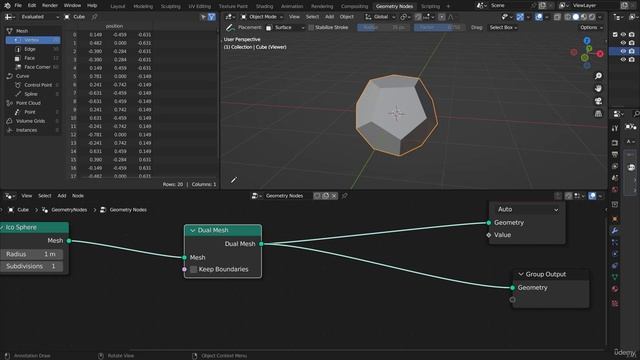The image size is (640, 360).
Task: Enable Stabilize Stroke checkbox
Action: click(x=311, y=27)
